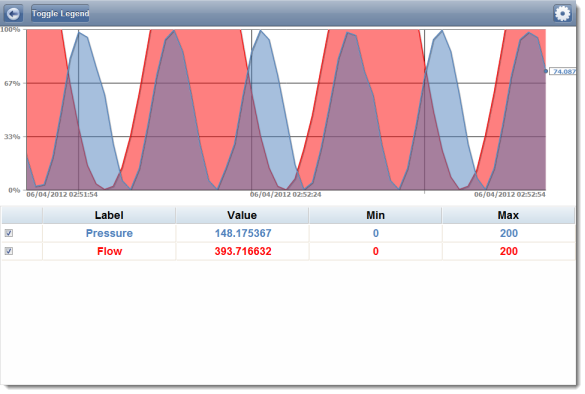This screenshot has height=394, width=585.
Task: Click the 02:51:54 timestamp on axis
Action: 62,195
